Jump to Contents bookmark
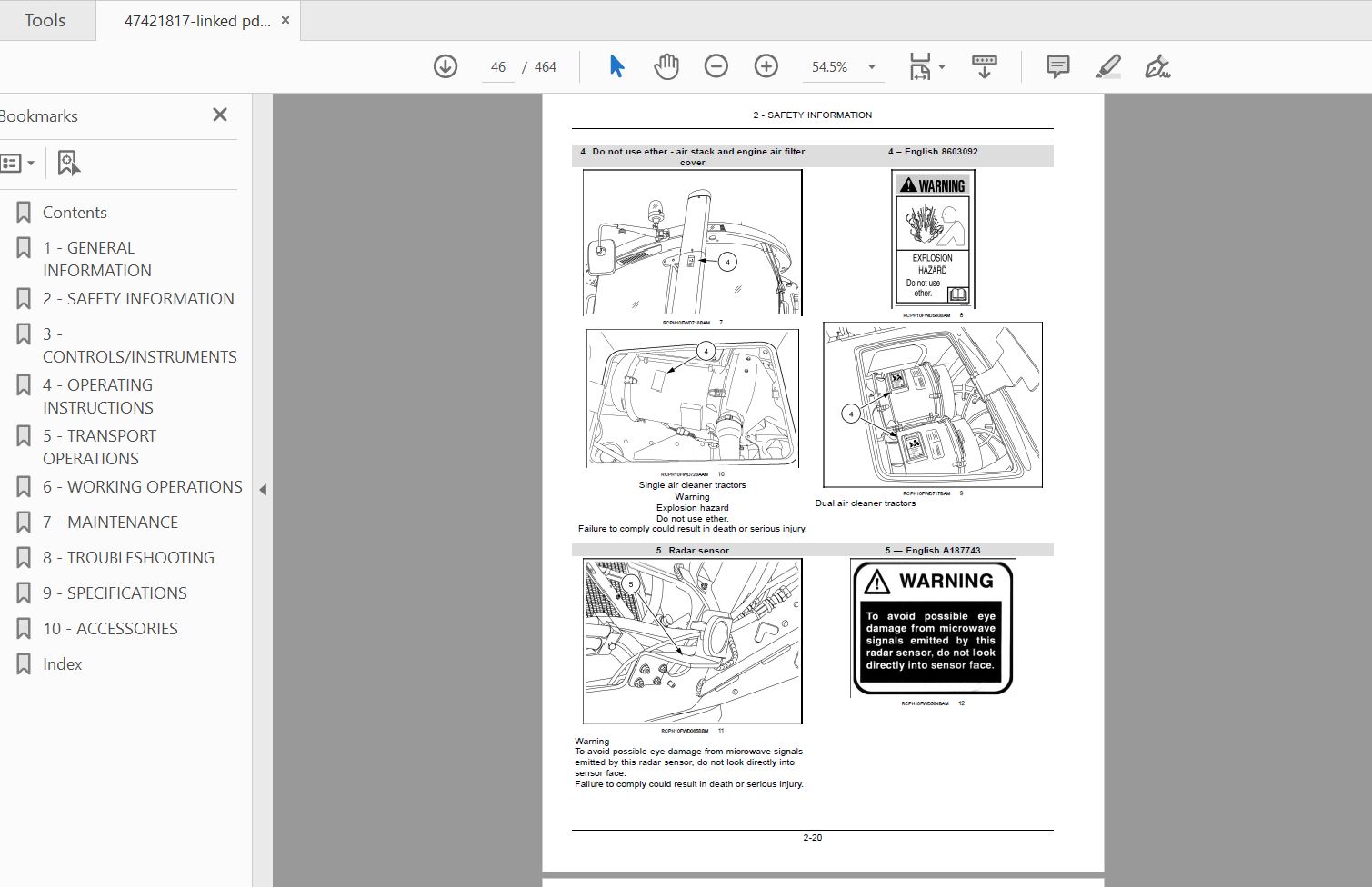1372x887 pixels. (75, 213)
